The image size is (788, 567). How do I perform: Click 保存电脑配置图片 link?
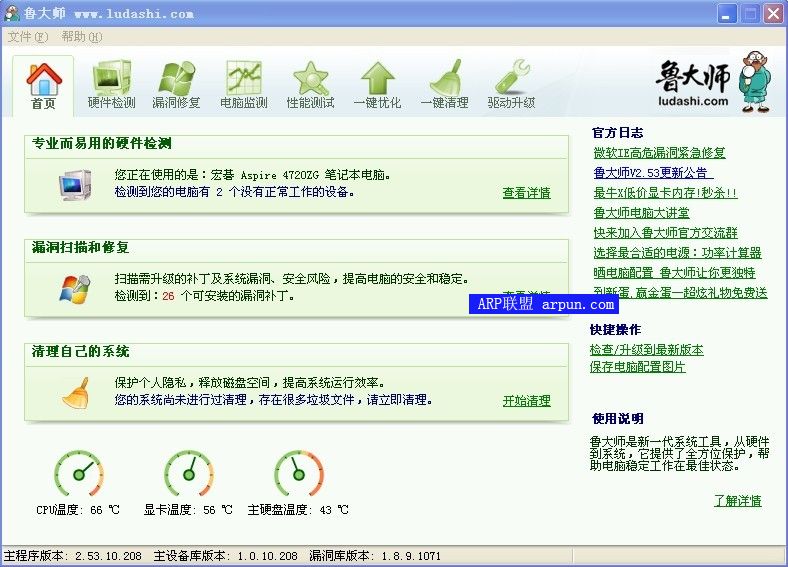coord(637,367)
